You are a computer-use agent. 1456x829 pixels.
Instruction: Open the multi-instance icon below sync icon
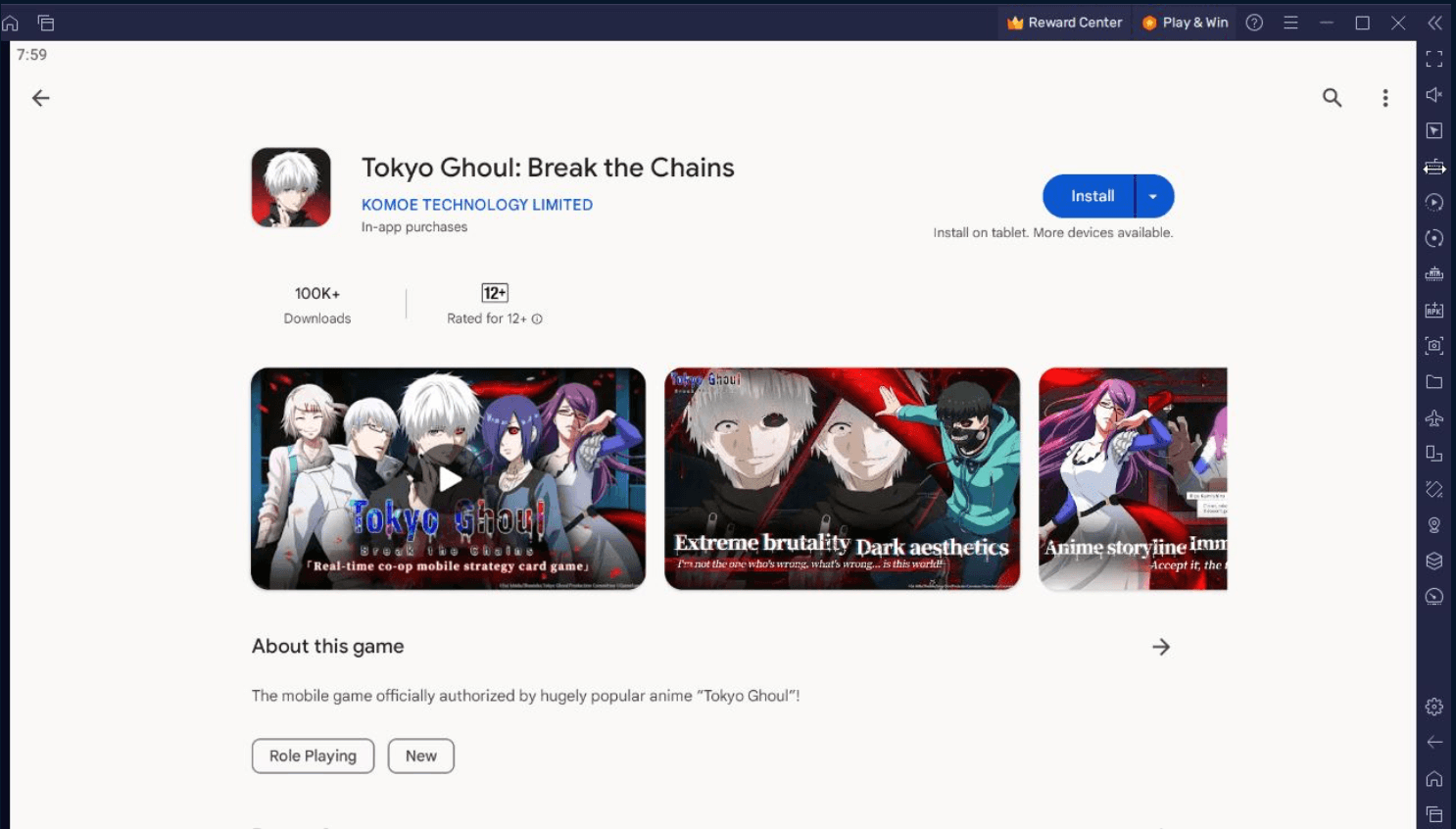tap(1434, 274)
